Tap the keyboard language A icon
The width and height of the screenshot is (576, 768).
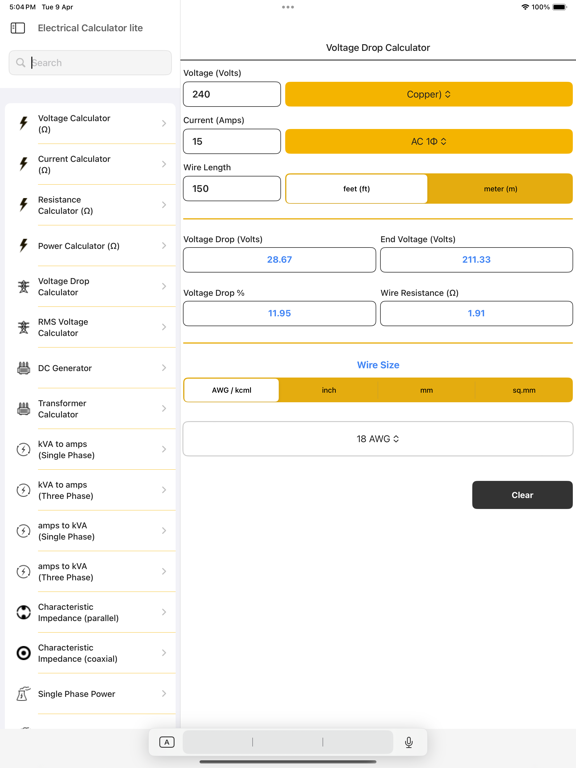coord(167,743)
